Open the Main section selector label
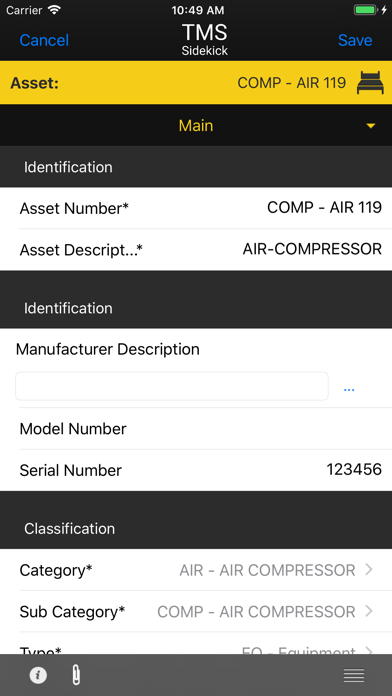This screenshot has width=392, height=696. pos(196,126)
